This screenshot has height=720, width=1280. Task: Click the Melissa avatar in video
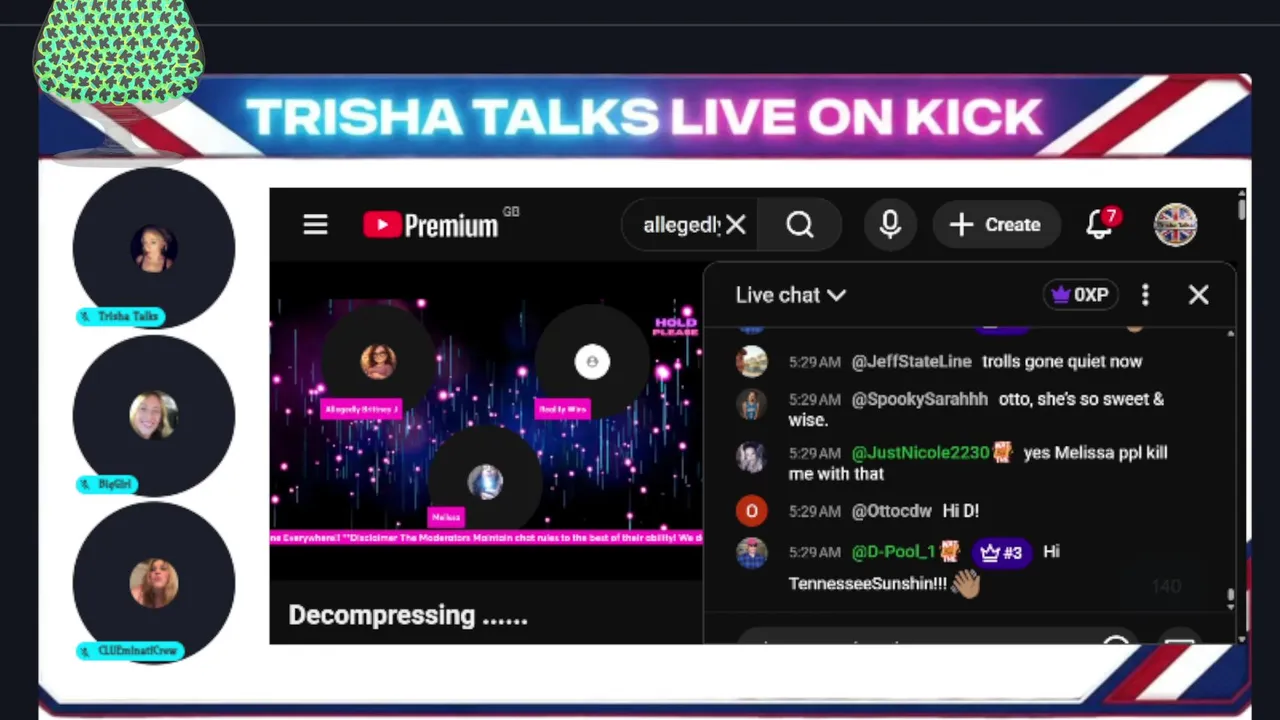[485, 481]
